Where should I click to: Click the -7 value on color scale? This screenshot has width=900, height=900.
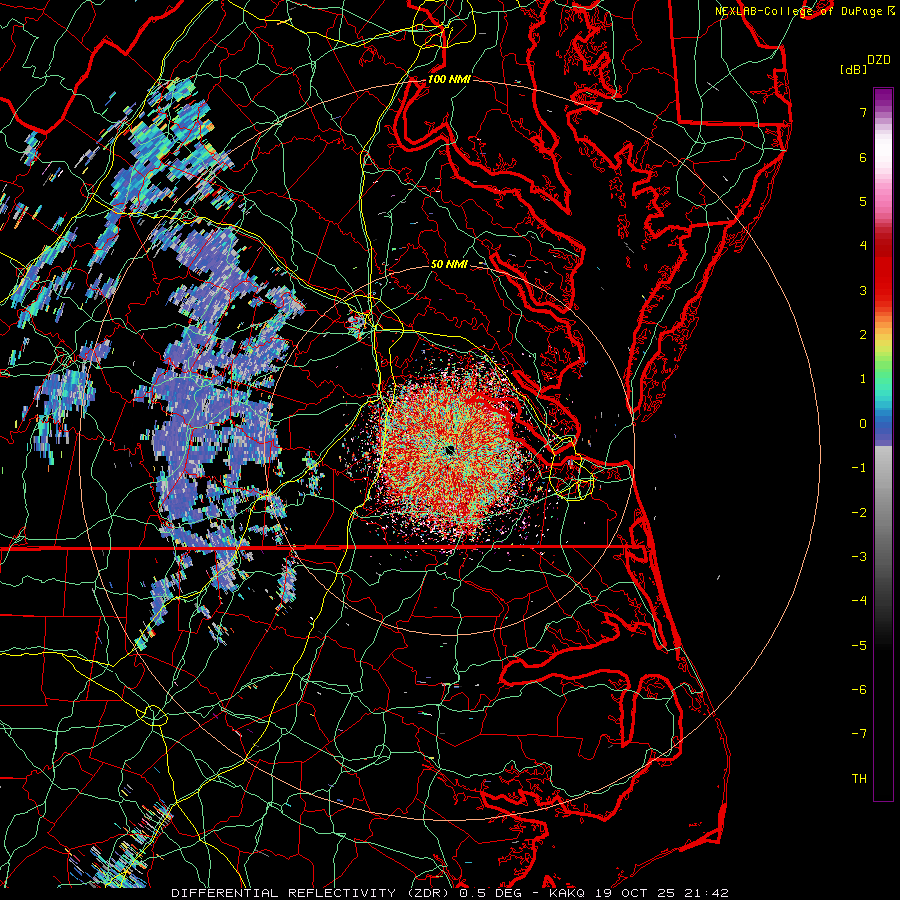pyautogui.click(x=859, y=734)
